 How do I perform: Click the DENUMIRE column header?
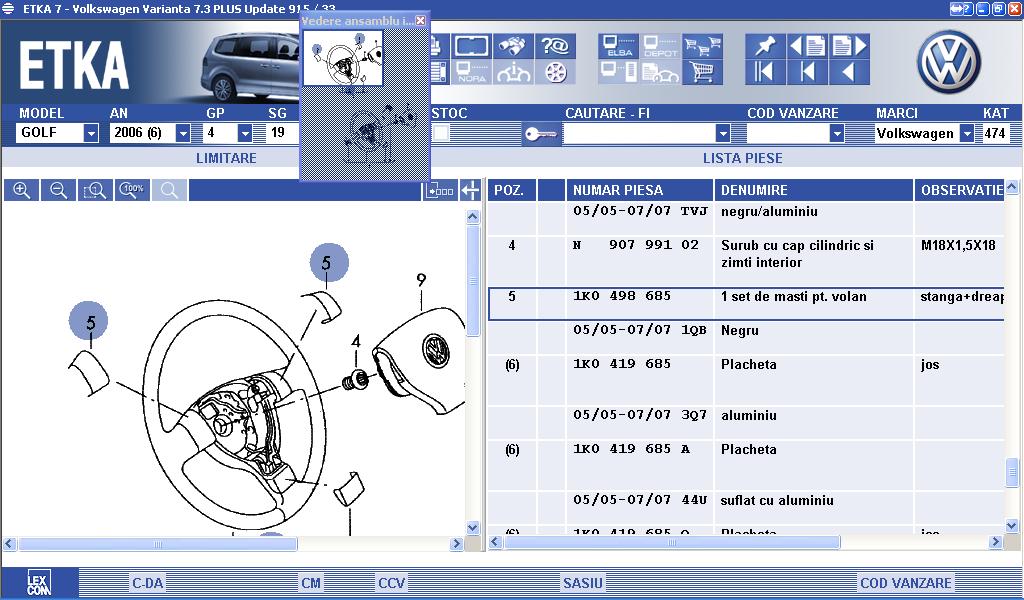814,190
